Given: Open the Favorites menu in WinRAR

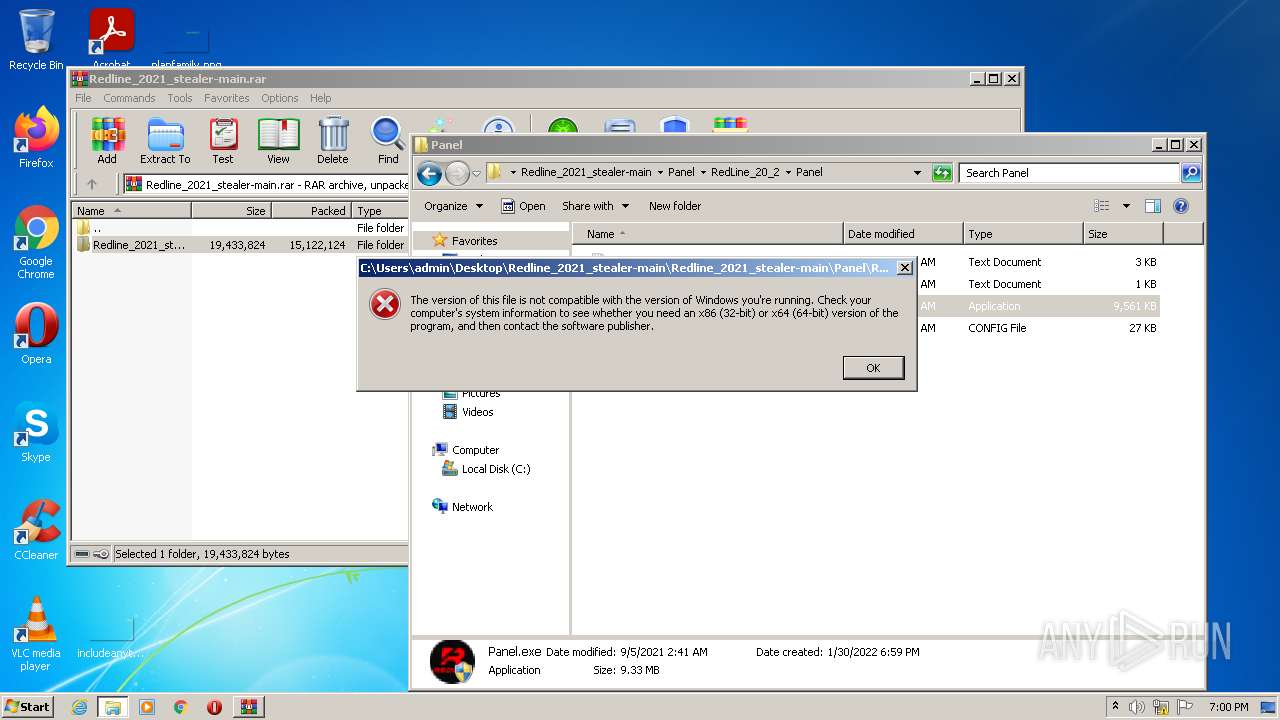Looking at the screenshot, I should (227, 98).
